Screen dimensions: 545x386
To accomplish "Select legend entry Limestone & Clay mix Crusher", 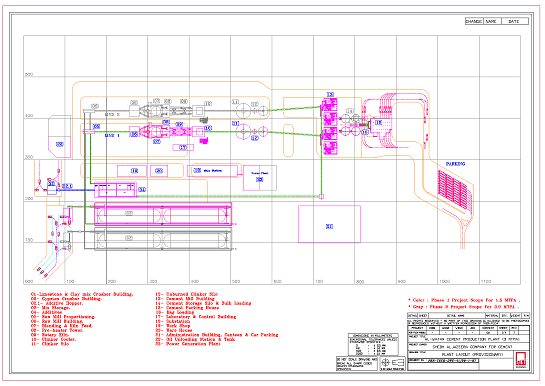I will pos(82,294).
